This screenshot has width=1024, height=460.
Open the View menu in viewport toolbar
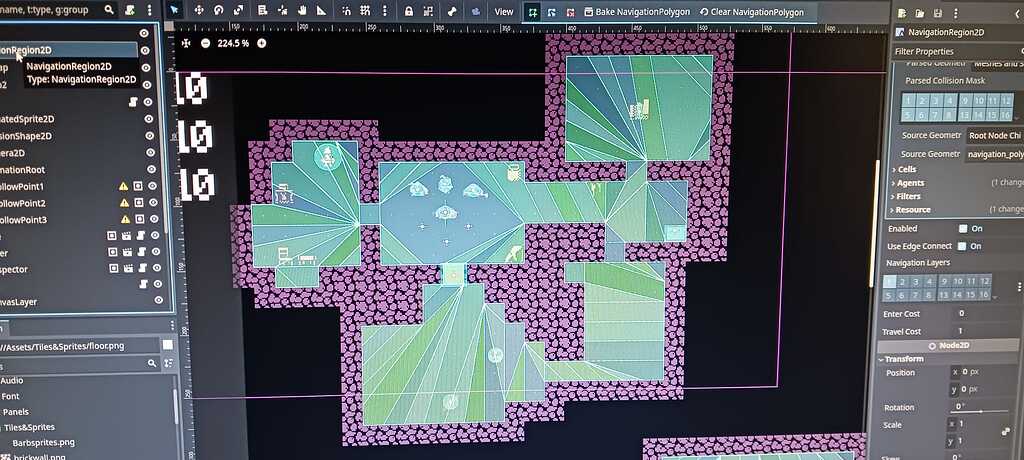tap(504, 12)
